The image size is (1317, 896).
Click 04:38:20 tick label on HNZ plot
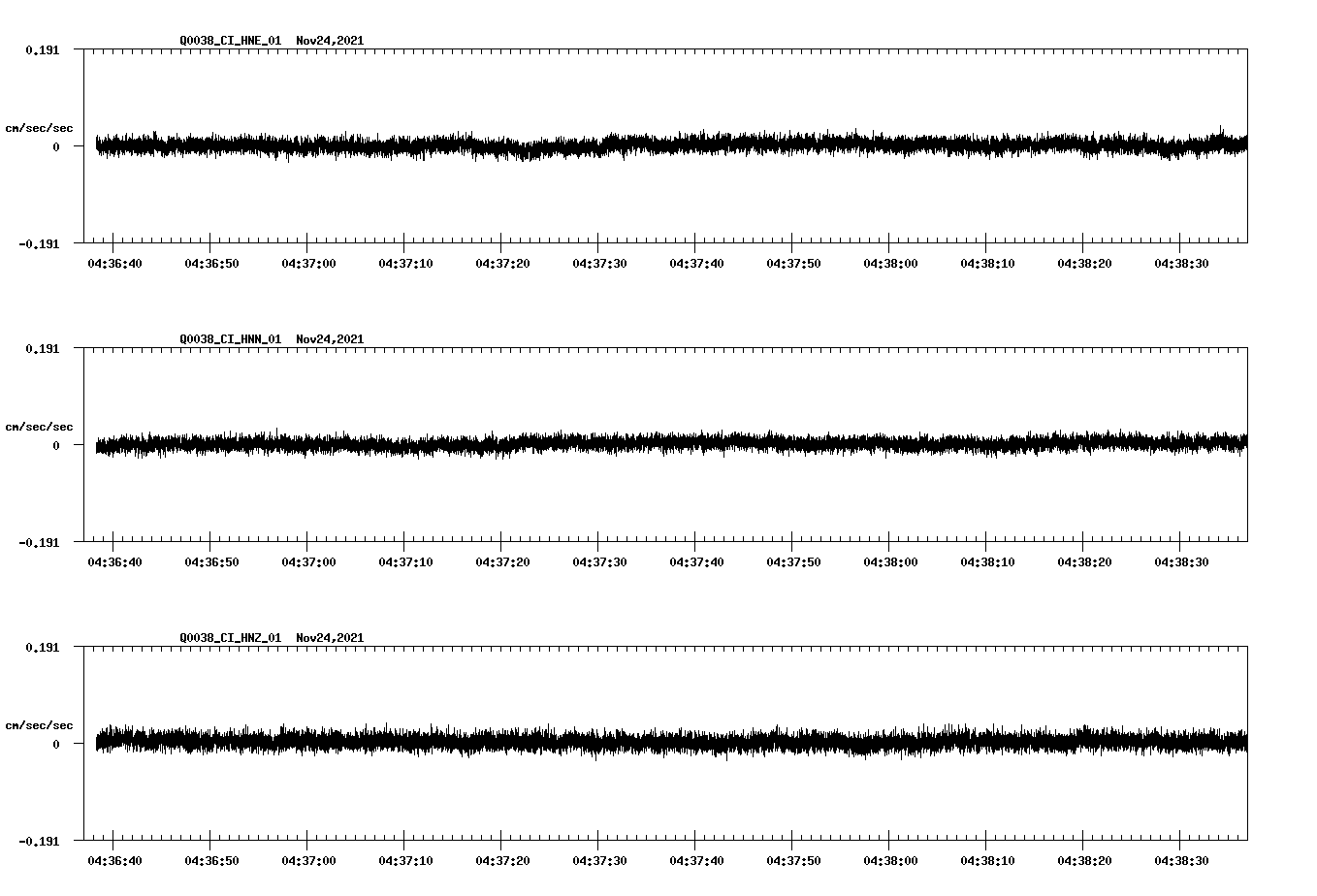[1084, 861]
